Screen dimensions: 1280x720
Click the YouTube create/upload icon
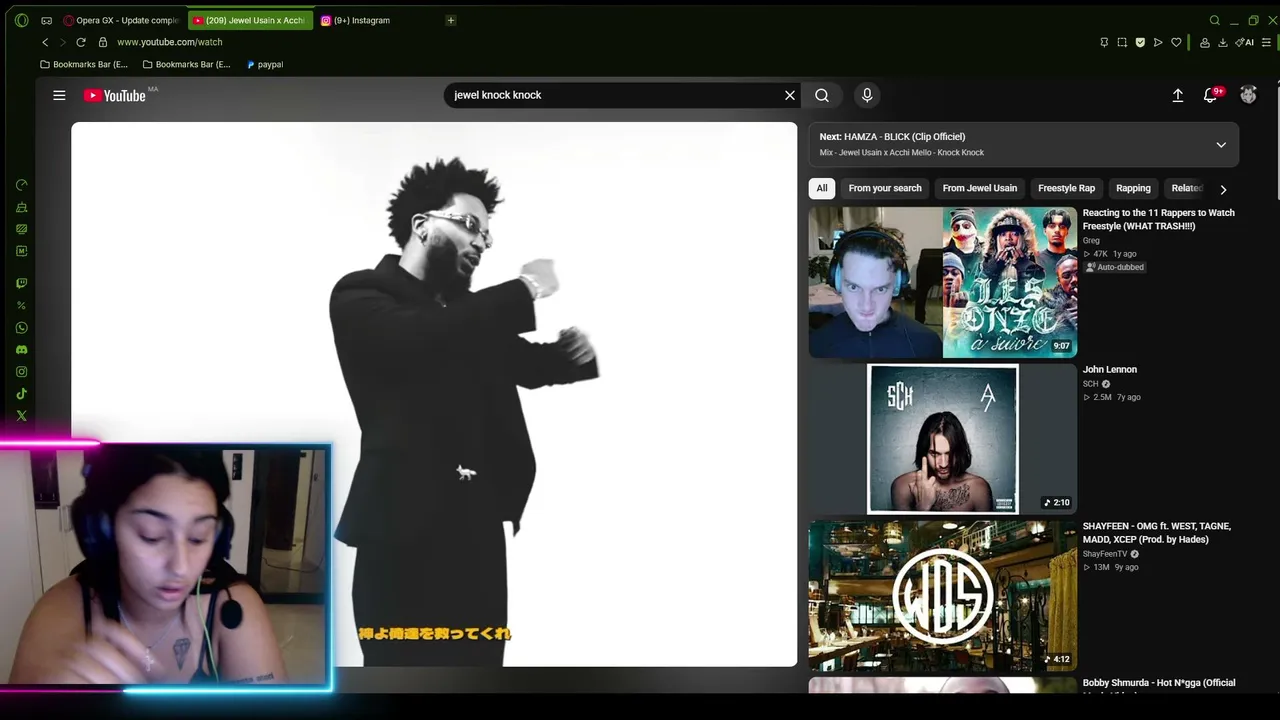coord(1178,95)
